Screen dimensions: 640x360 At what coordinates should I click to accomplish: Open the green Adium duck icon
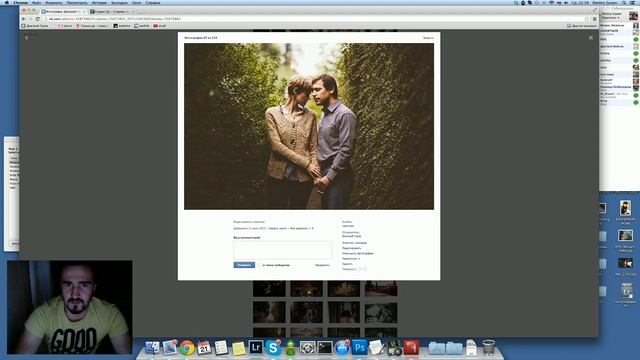coord(290,348)
